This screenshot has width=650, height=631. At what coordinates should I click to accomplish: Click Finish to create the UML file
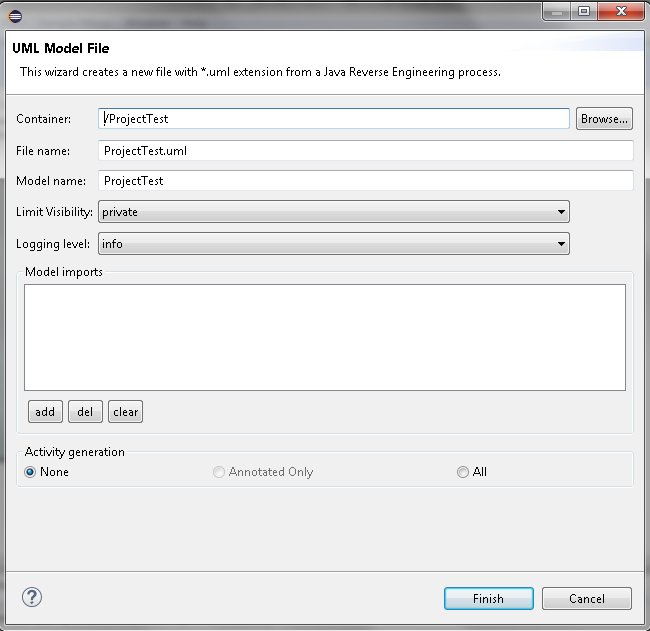point(488,598)
